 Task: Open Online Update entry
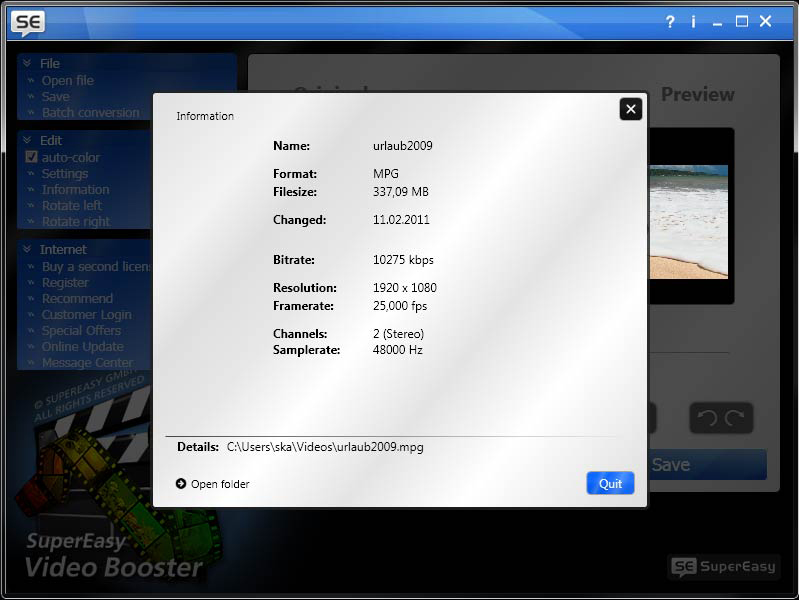click(x=82, y=347)
